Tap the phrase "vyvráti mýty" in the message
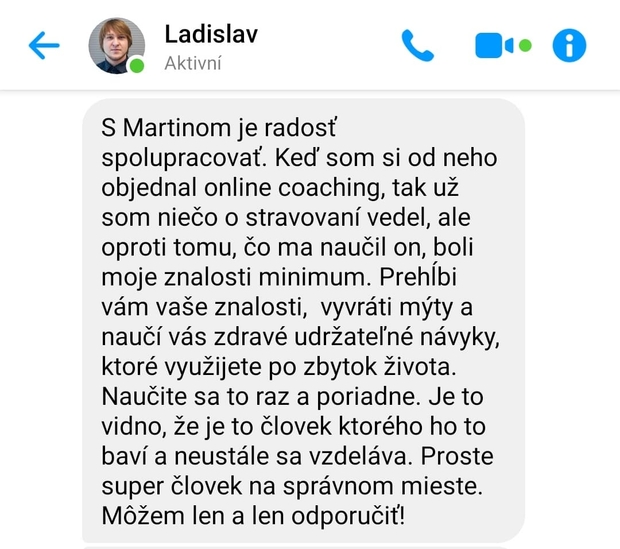Image resolution: width=620 pixels, height=549 pixels. pos(386,307)
